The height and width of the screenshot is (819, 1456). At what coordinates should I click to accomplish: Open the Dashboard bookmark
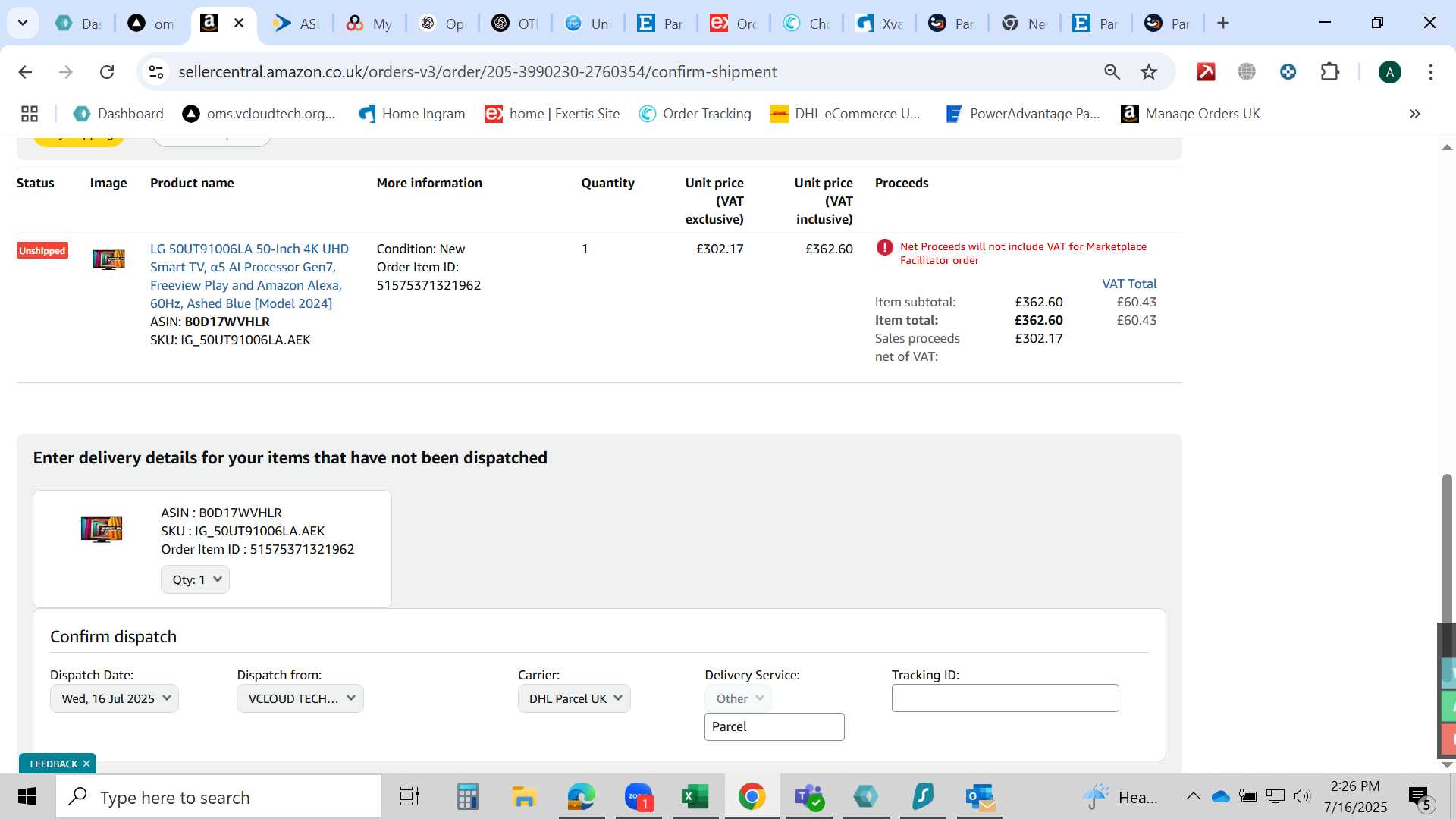coord(118,114)
